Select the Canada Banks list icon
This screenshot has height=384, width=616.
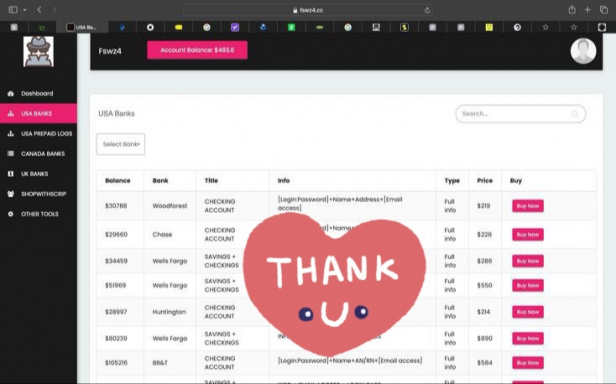(x=11, y=154)
